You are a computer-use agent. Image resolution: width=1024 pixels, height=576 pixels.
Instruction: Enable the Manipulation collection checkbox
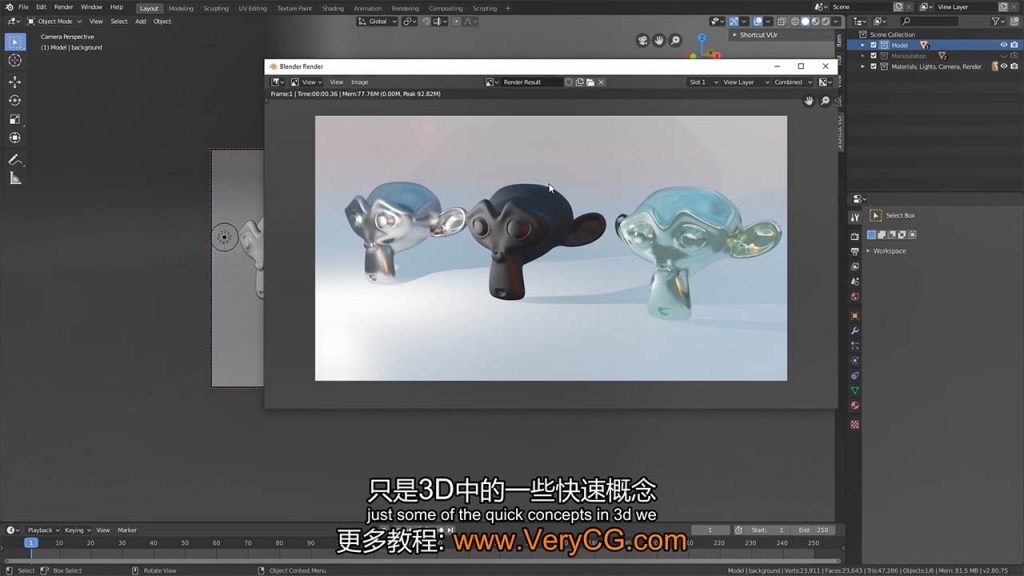874,56
